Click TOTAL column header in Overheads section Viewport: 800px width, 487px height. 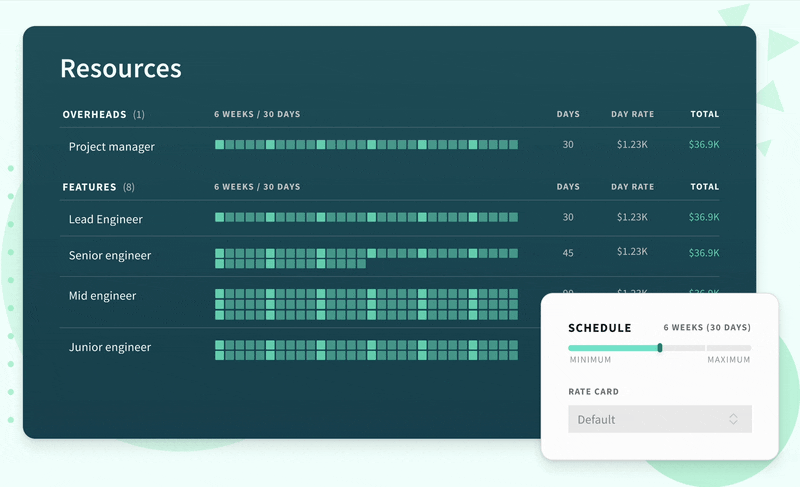point(704,114)
